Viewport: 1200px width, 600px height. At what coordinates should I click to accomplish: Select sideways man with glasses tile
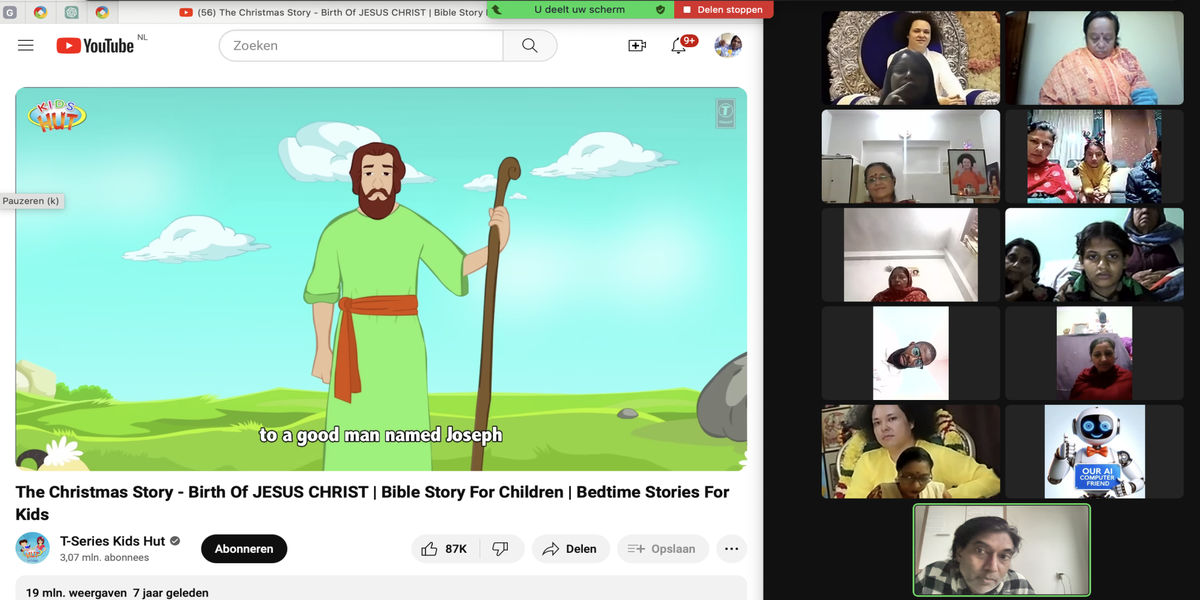point(910,353)
